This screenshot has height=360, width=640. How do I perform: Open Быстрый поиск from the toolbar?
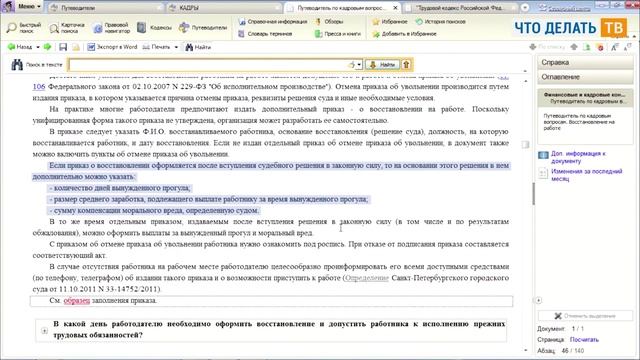[x=24, y=28]
